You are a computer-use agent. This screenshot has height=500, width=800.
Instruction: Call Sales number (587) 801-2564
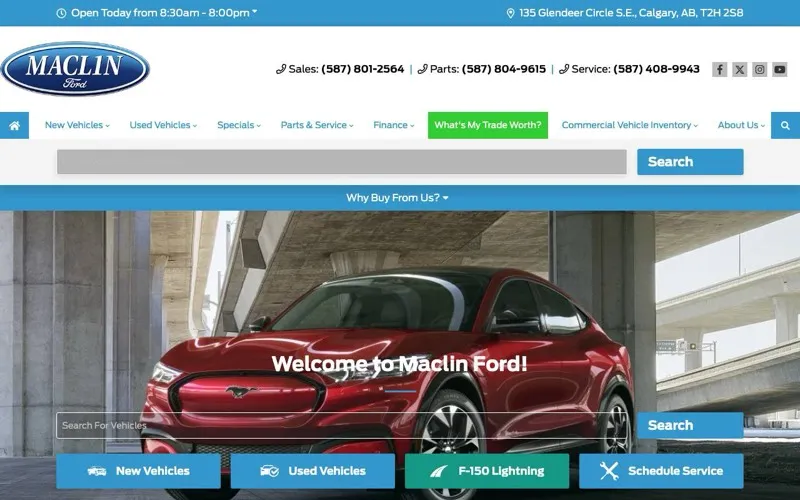(x=363, y=69)
